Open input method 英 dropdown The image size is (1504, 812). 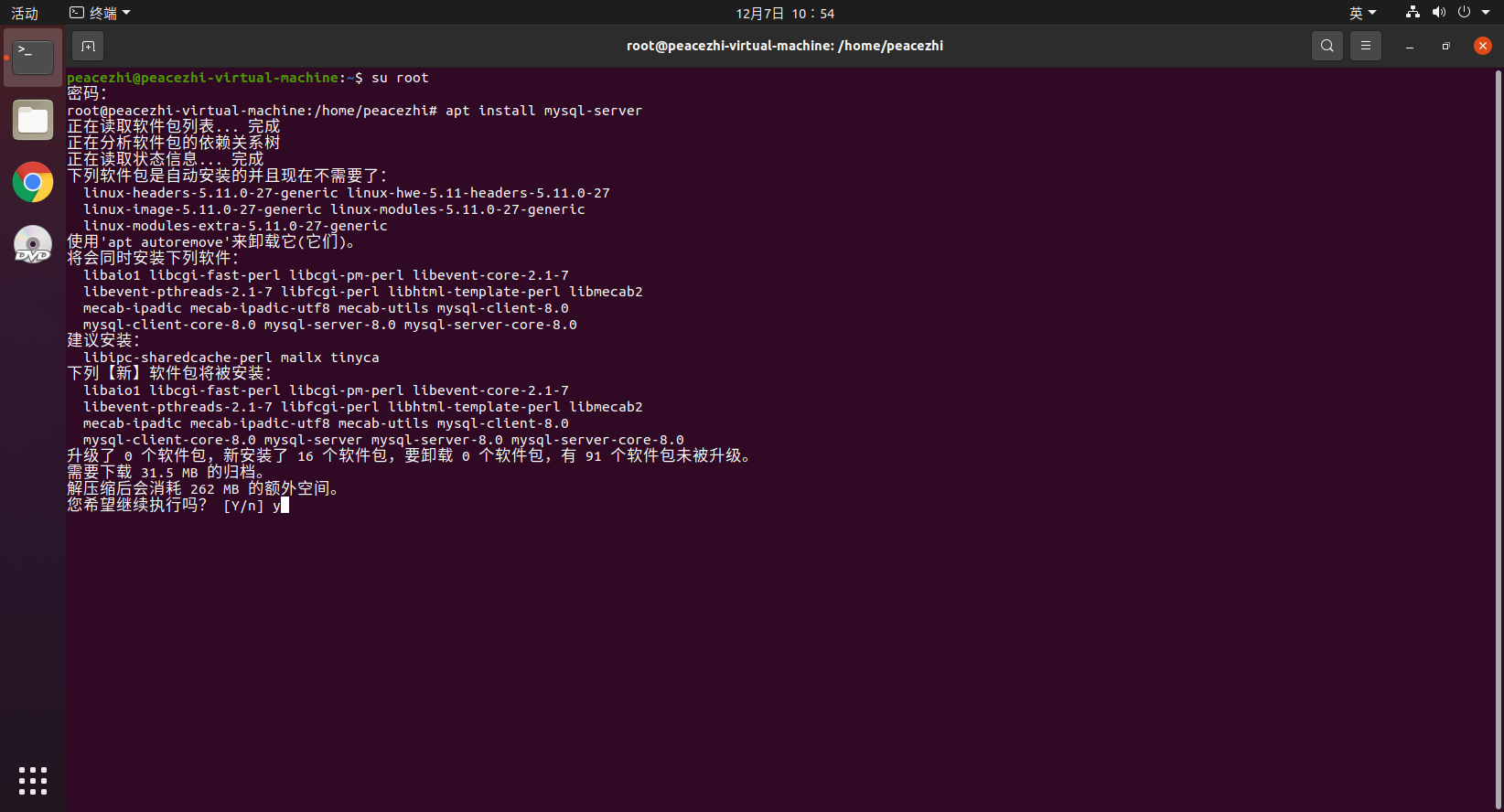pyautogui.click(x=1362, y=13)
